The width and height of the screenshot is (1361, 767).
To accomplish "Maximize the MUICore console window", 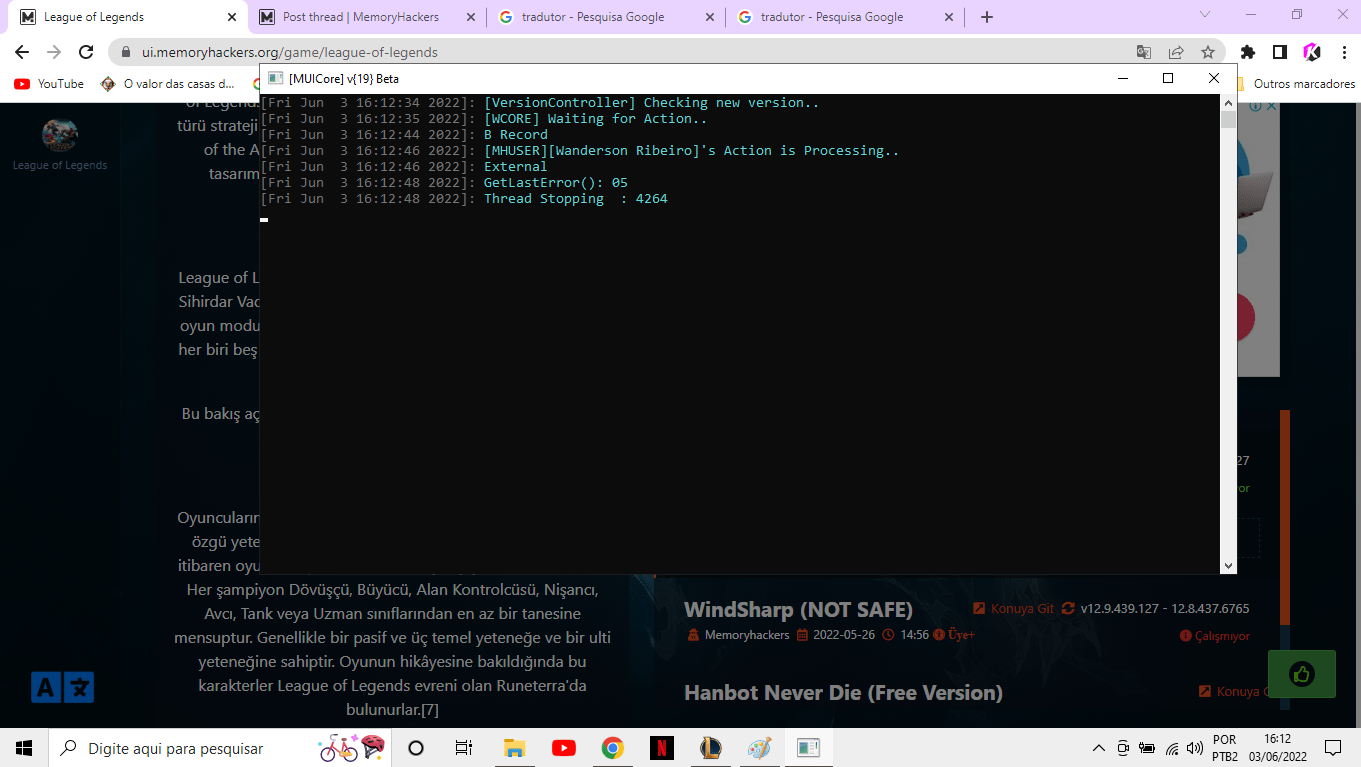I will click(x=1168, y=78).
